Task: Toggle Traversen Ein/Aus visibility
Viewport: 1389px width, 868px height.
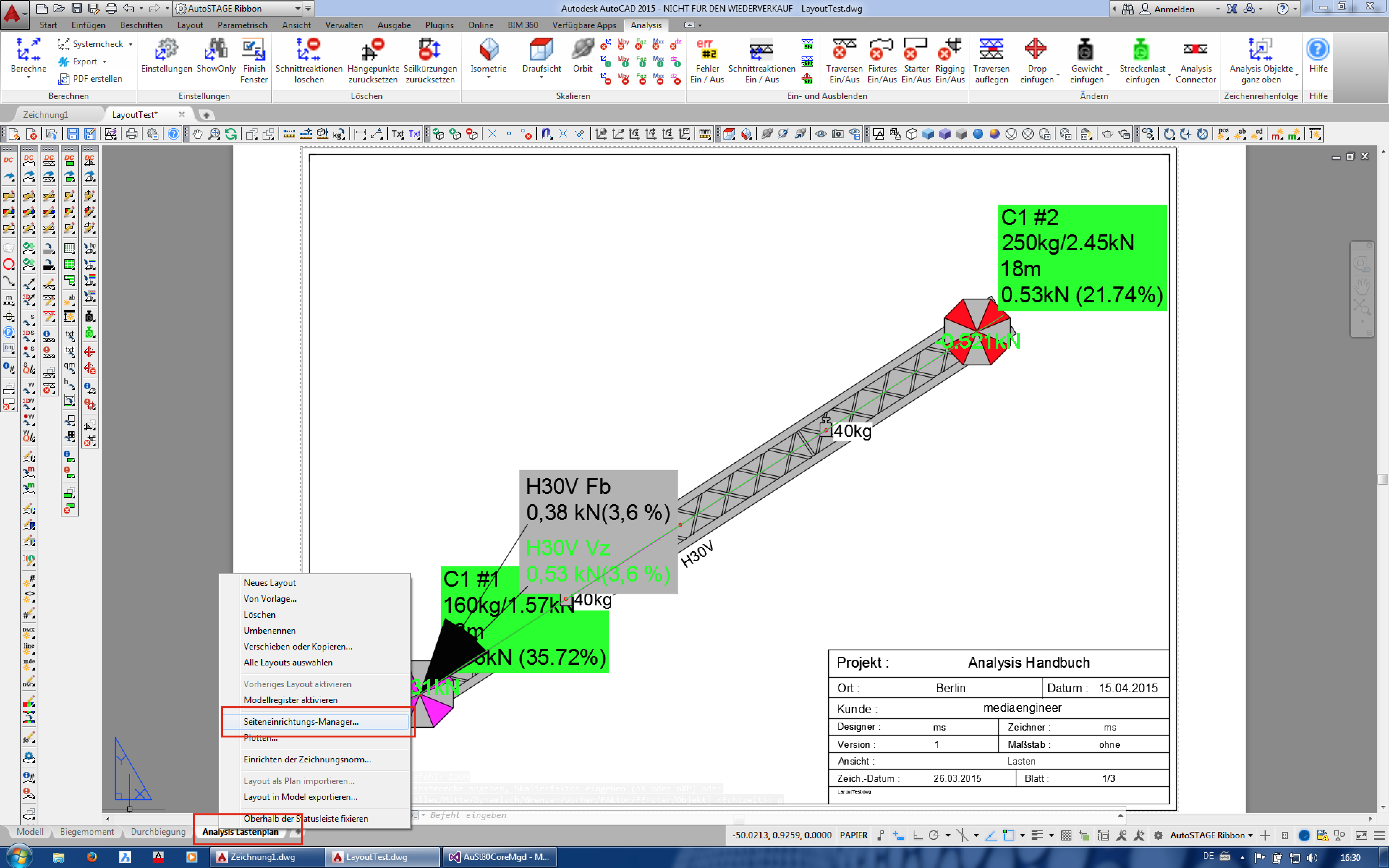Action: (x=844, y=50)
